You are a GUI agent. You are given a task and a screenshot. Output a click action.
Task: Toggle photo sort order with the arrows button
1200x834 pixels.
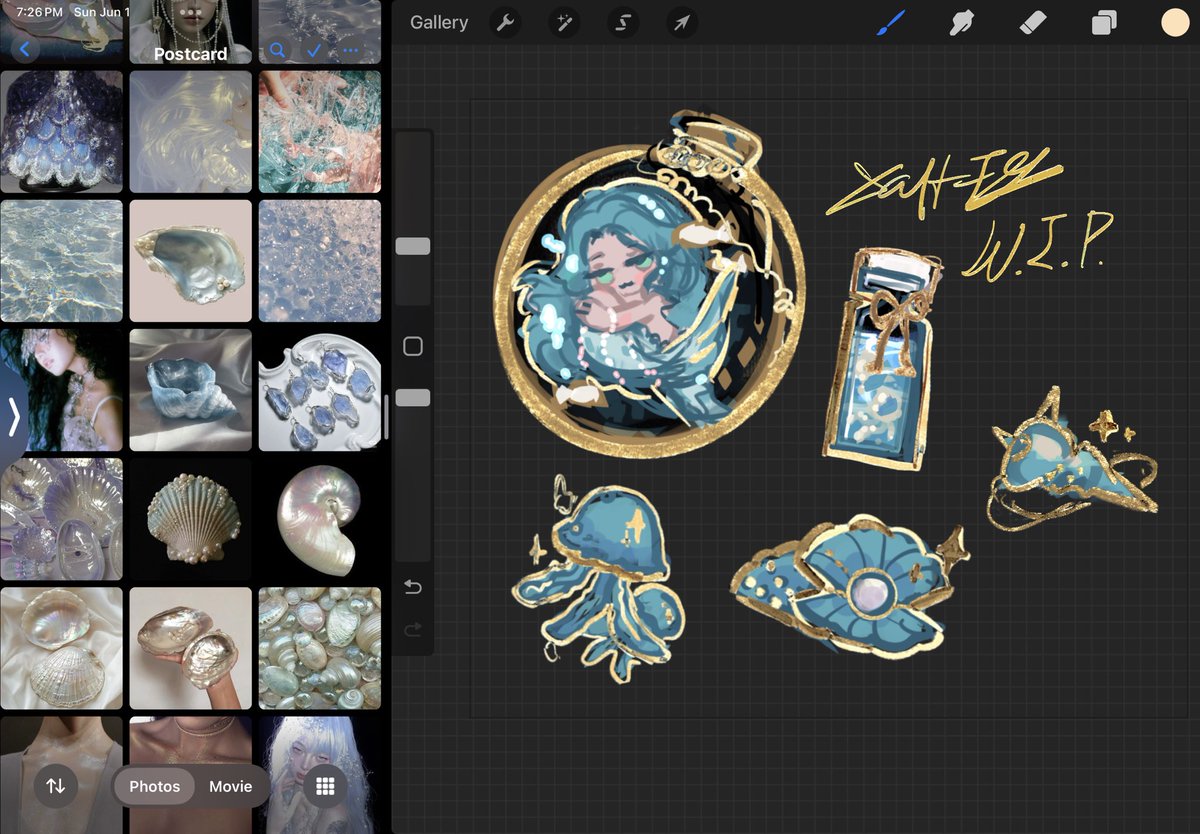56,786
